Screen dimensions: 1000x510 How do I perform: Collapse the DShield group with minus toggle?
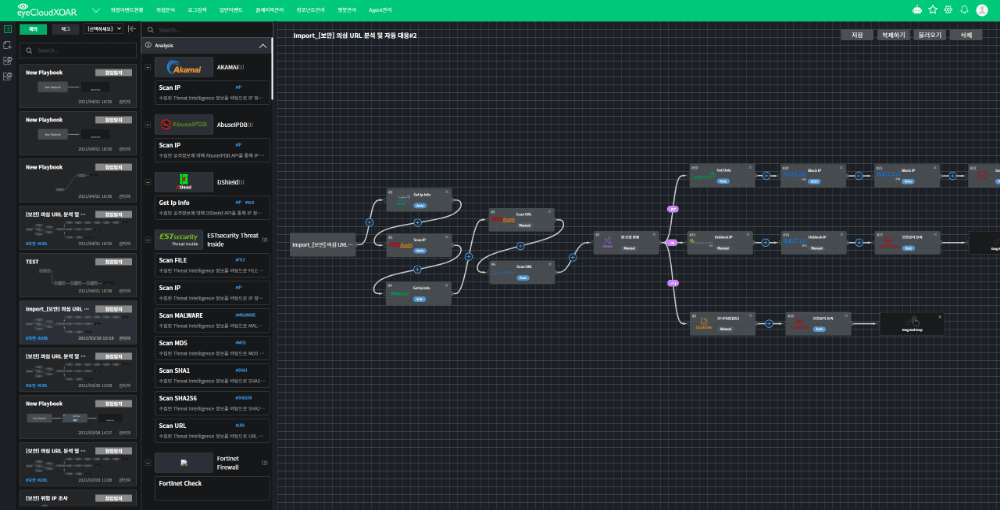click(149, 182)
